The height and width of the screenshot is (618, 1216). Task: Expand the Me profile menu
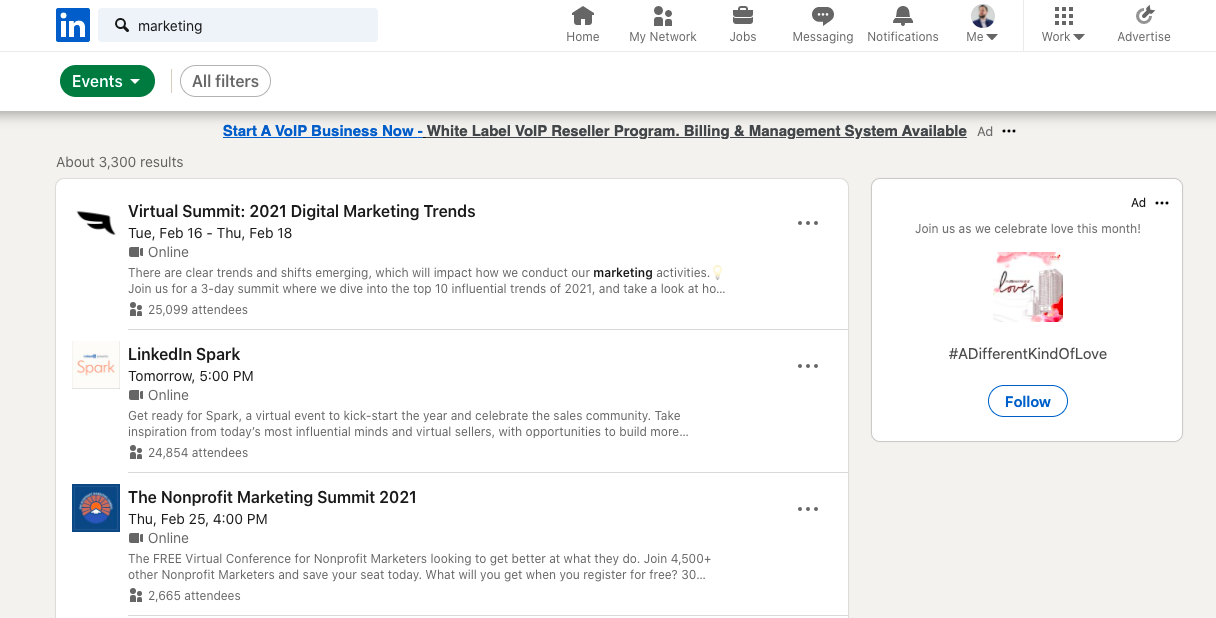981,25
